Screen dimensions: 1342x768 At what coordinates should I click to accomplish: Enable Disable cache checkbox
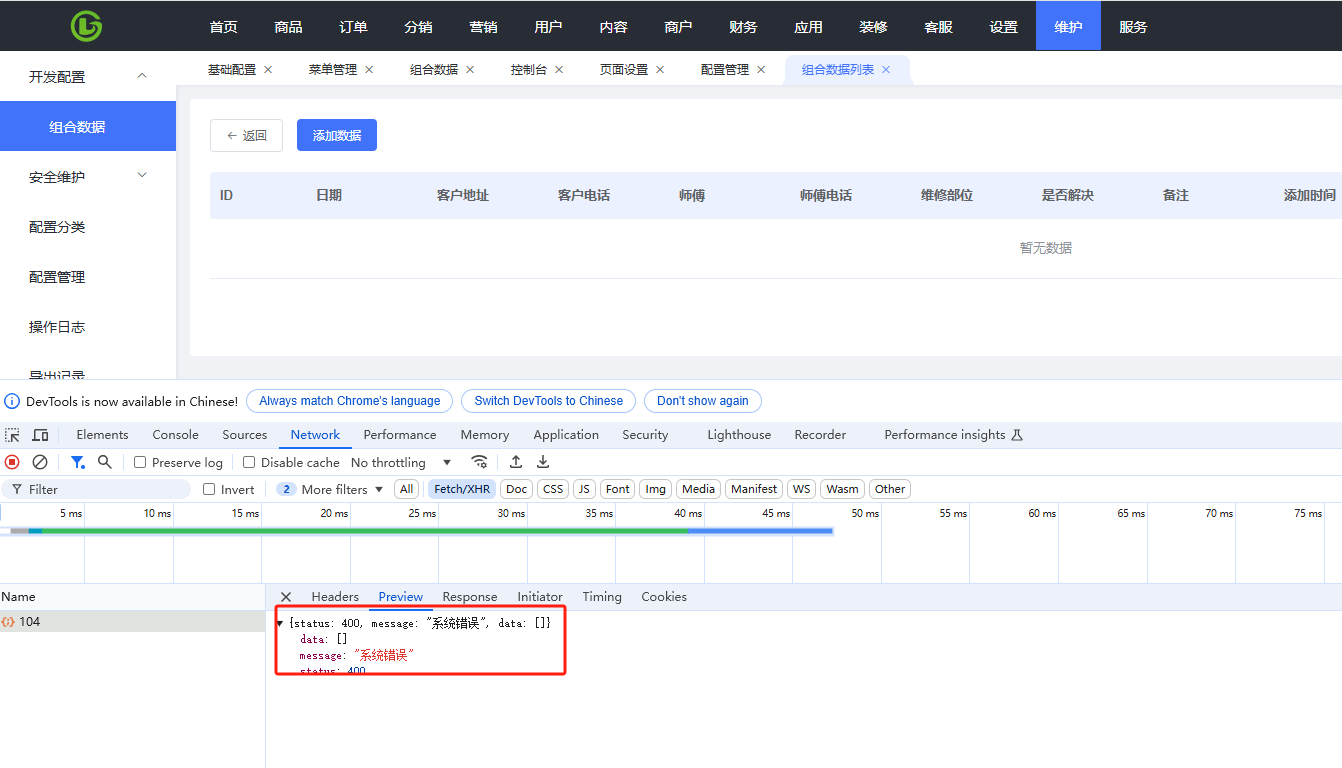point(249,462)
